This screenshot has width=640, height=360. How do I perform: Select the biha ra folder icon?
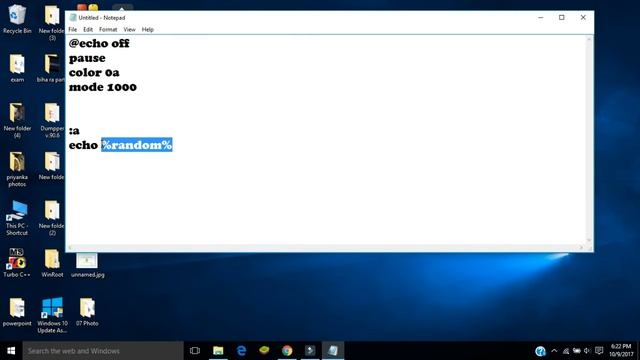pyautogui.click(x=51, y=68)
